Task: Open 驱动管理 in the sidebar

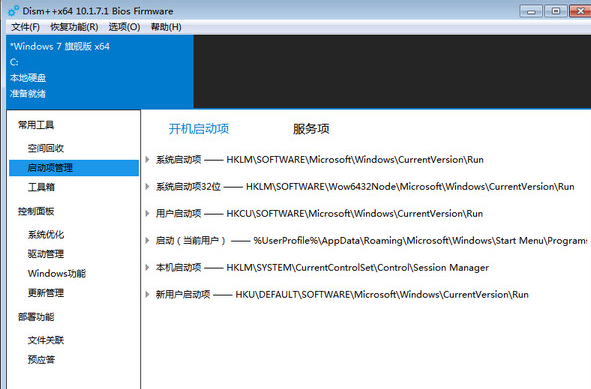Action: pos(46,254)
